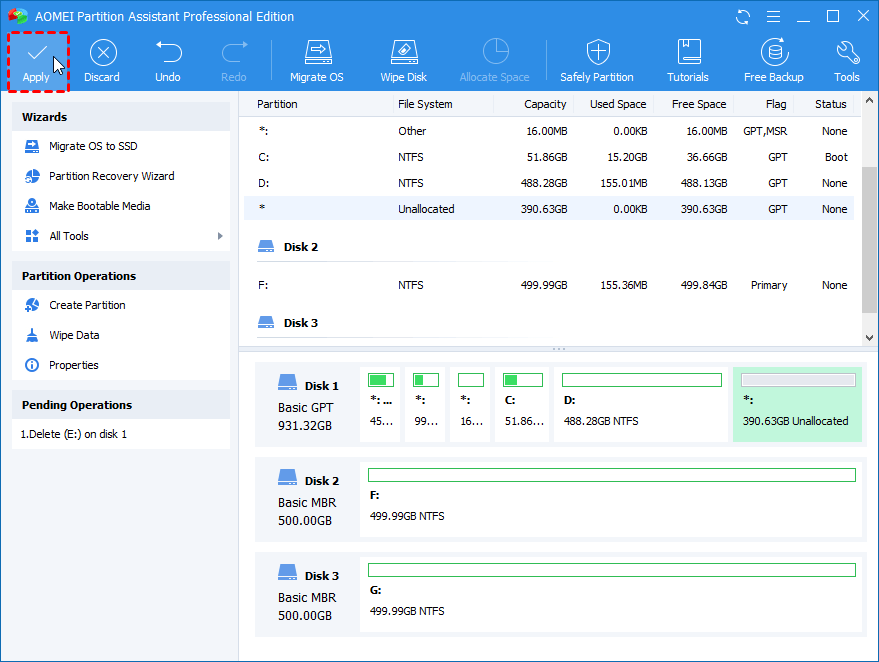Viewport: 879px width, 662px height.
Task: Discard pending changes
Action: [x=102, y=62]
